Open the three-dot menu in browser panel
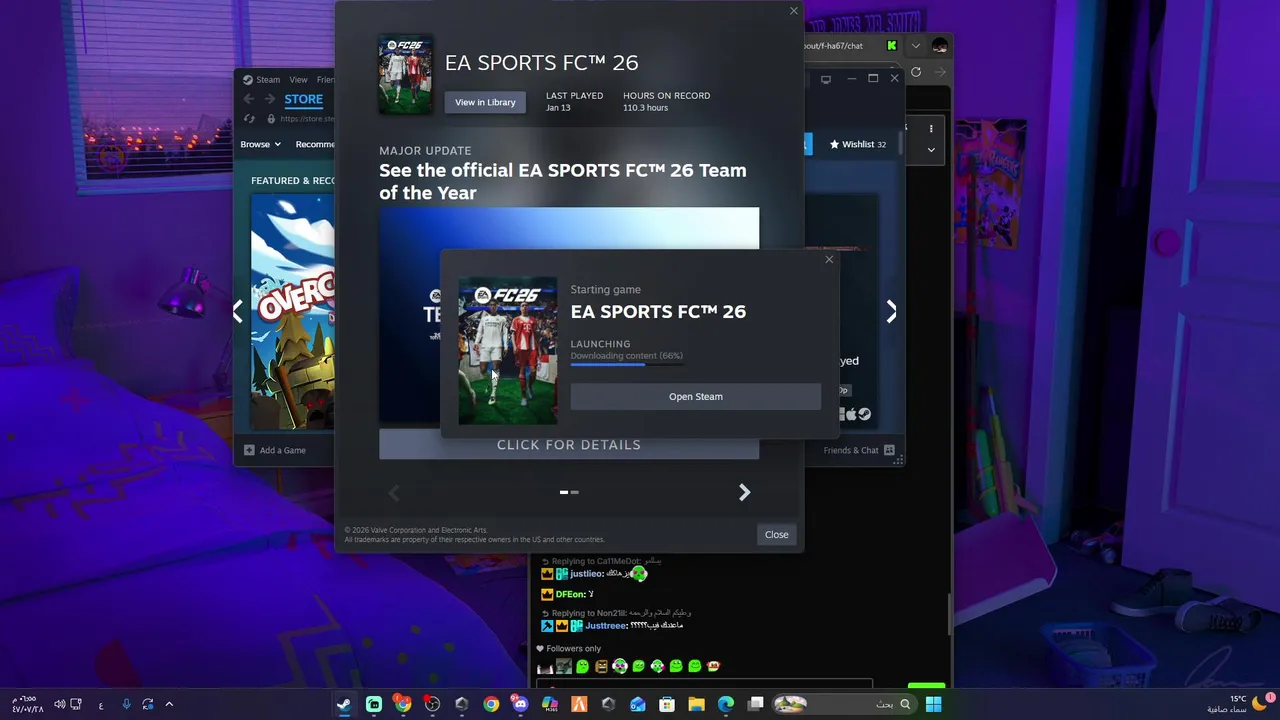Screen dimensions: 1280x720 click(x=931, y=129)
